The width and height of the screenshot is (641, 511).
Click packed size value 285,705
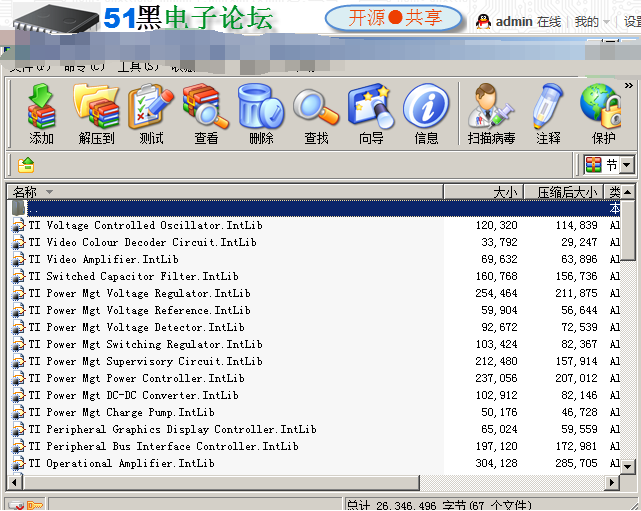tap(576, 463)
